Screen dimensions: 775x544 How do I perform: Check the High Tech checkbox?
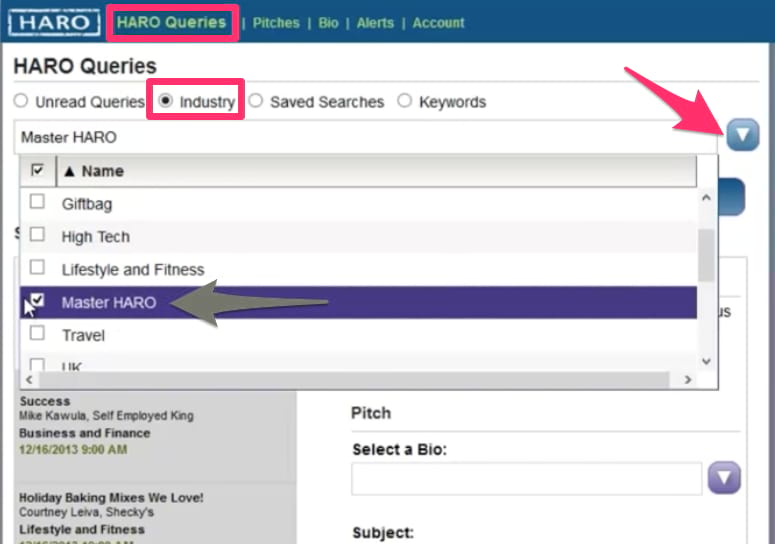click(x=37, y=234)
